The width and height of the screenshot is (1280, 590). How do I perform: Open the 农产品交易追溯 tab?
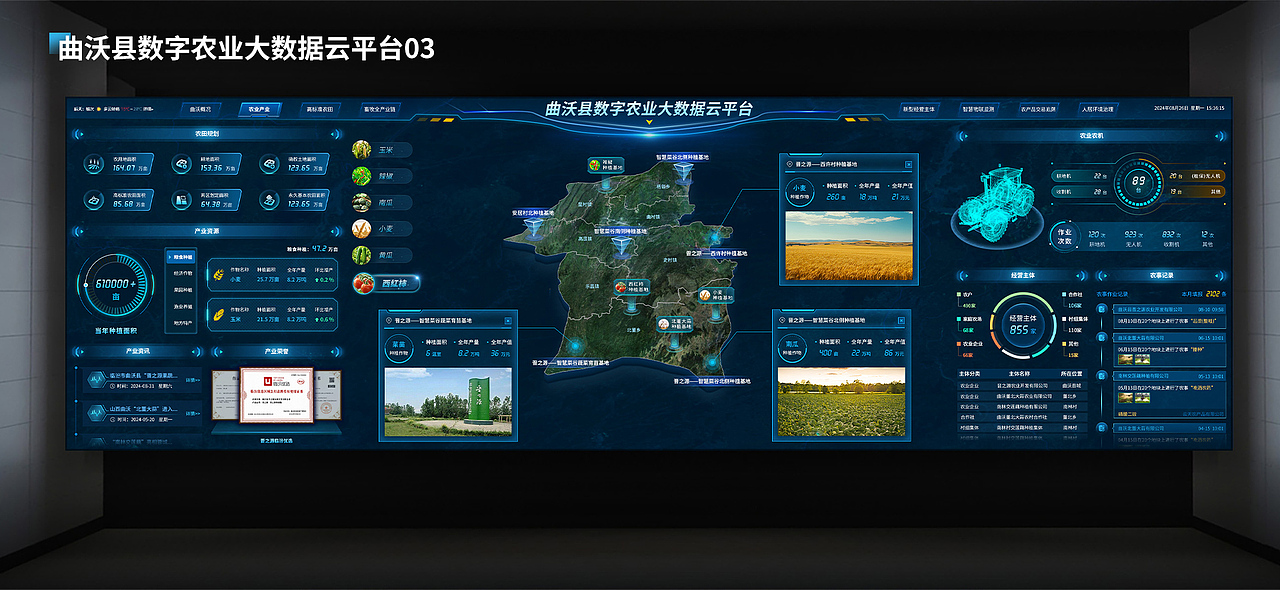[1038, 108]
